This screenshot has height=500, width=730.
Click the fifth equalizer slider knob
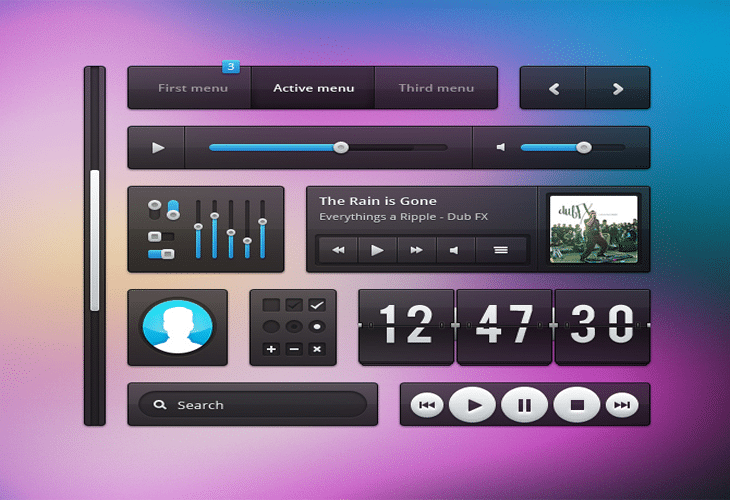[x=263, y=222]
